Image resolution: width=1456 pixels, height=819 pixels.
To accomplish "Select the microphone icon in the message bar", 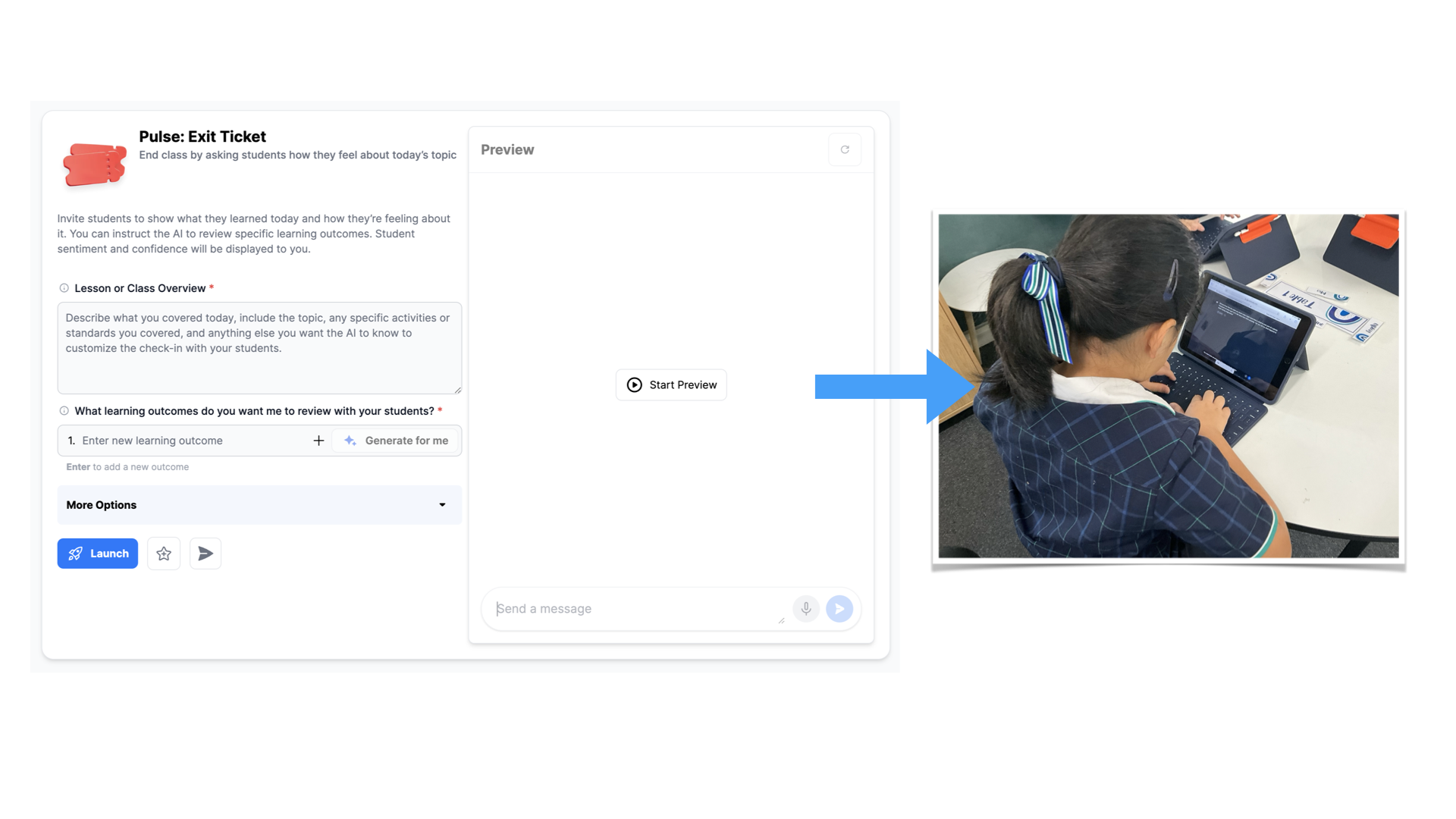I will pos(805,608).
